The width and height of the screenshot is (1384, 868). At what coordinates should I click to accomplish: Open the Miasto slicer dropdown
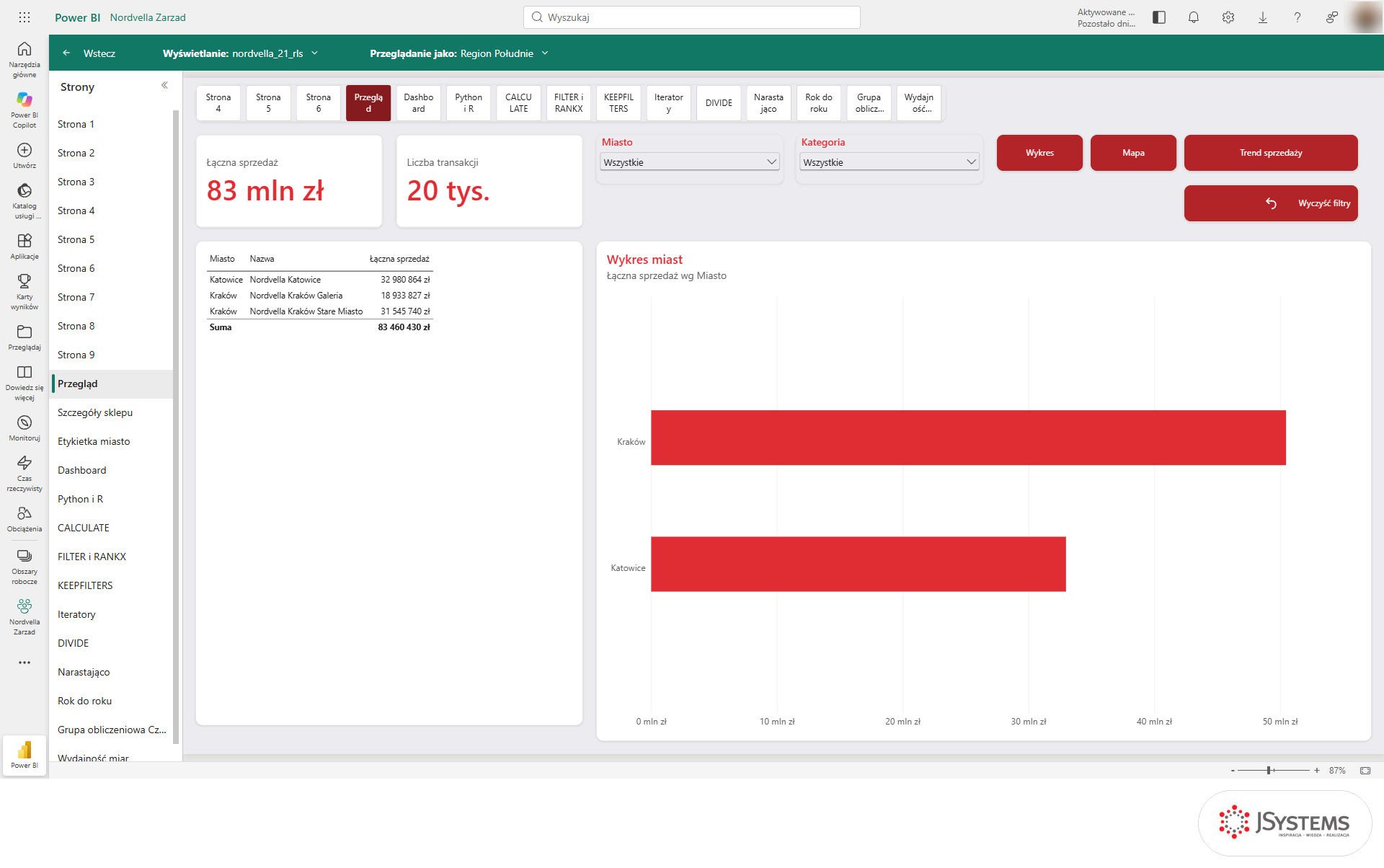pos(691,162)
